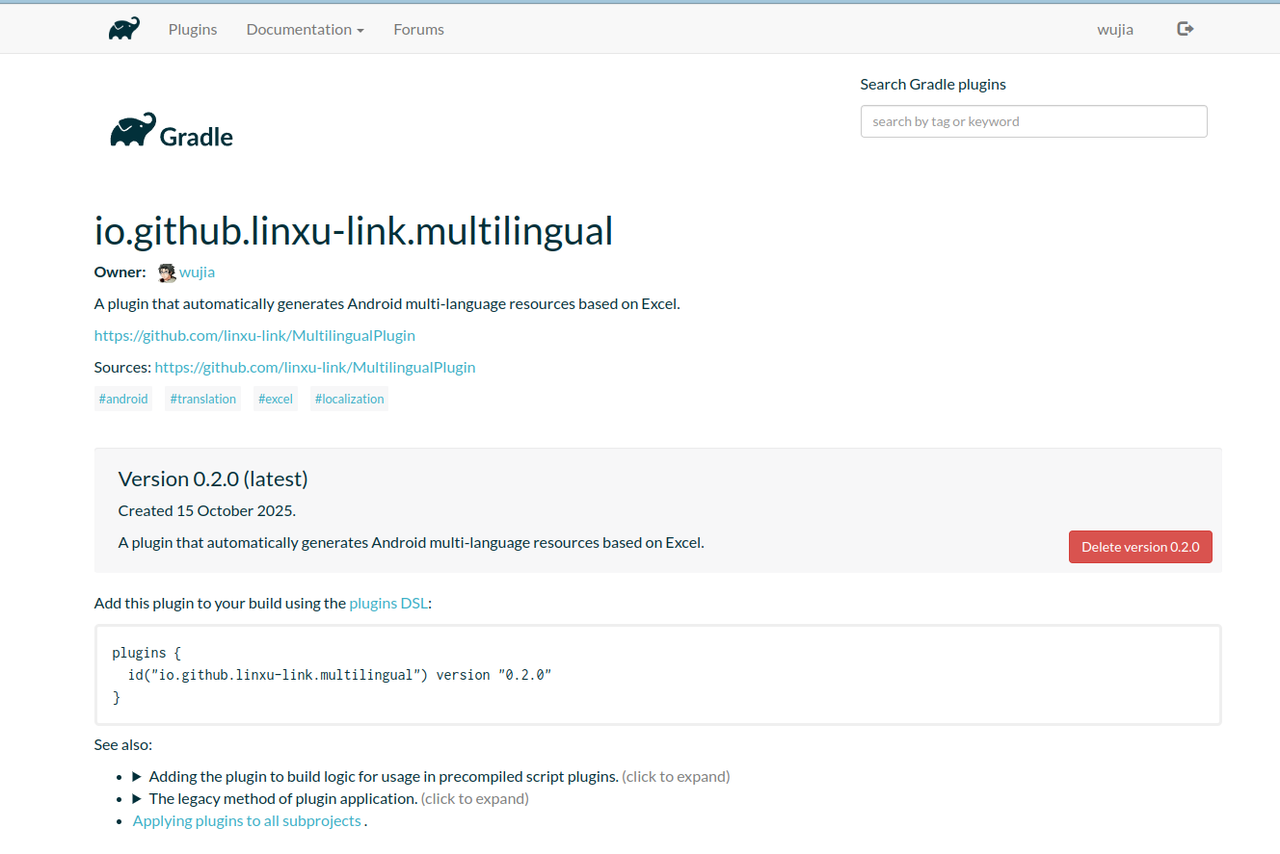Open the MultilingualPlugin GitHub homepage link

click(255, 335)
